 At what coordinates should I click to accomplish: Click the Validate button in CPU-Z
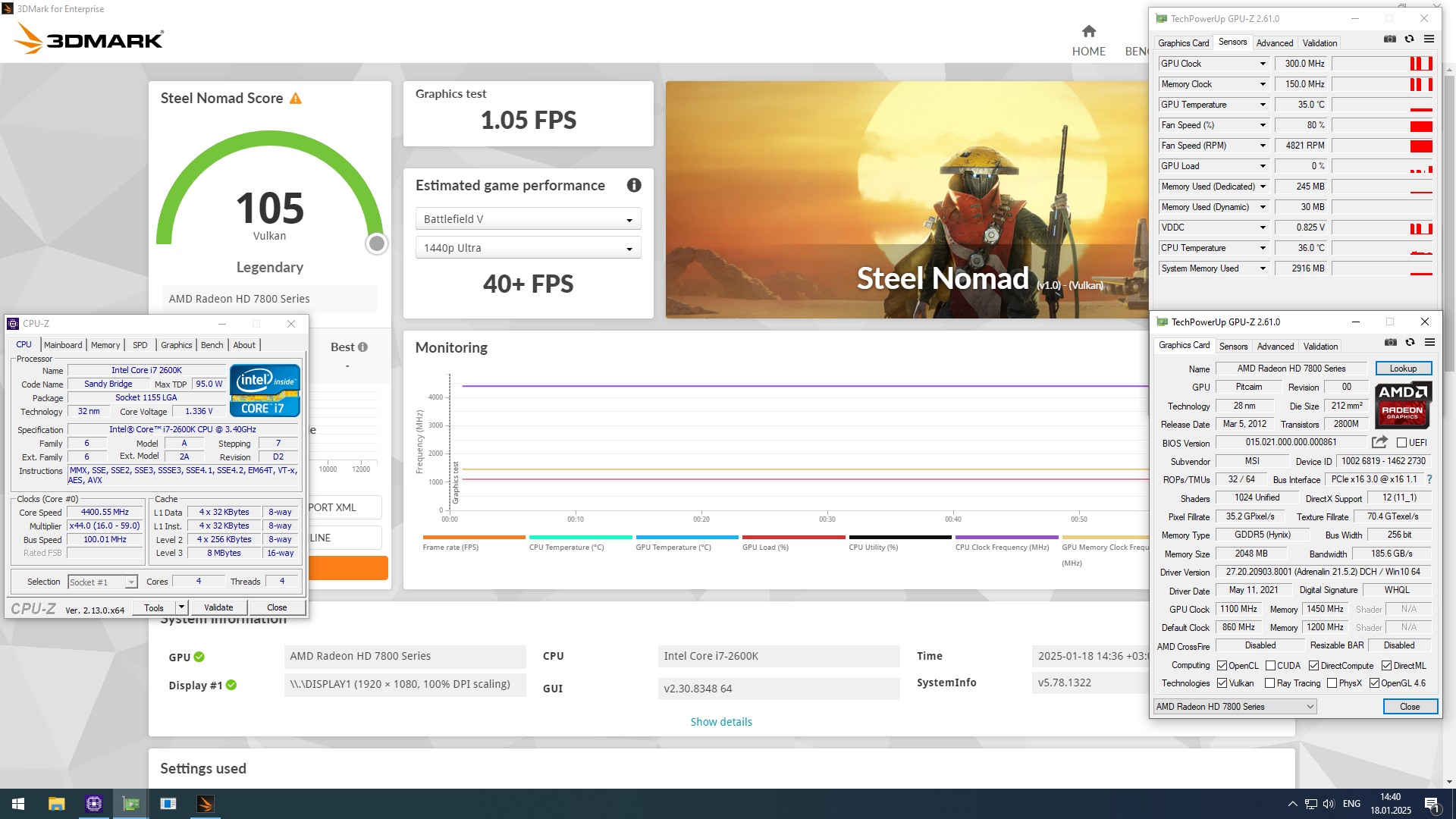click(x=218, y=607)
